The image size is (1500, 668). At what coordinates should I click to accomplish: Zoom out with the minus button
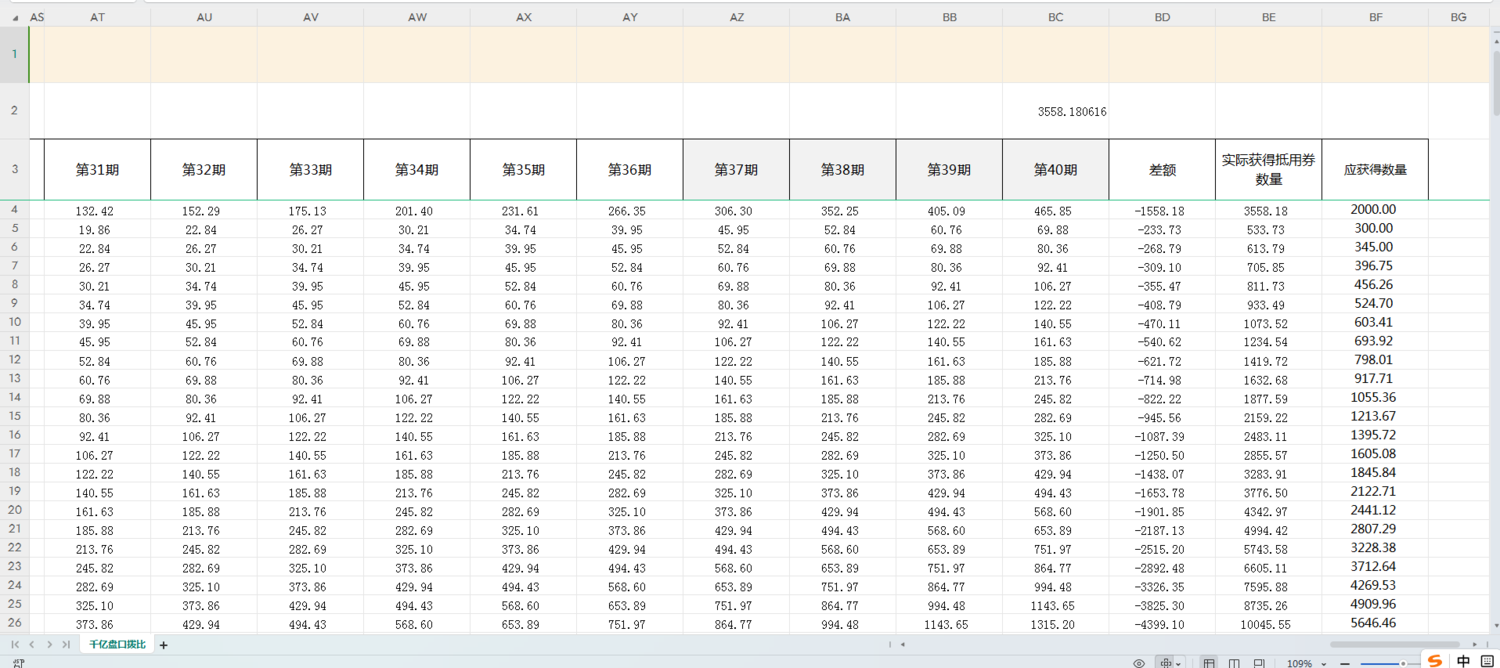tap(1345, 663)
